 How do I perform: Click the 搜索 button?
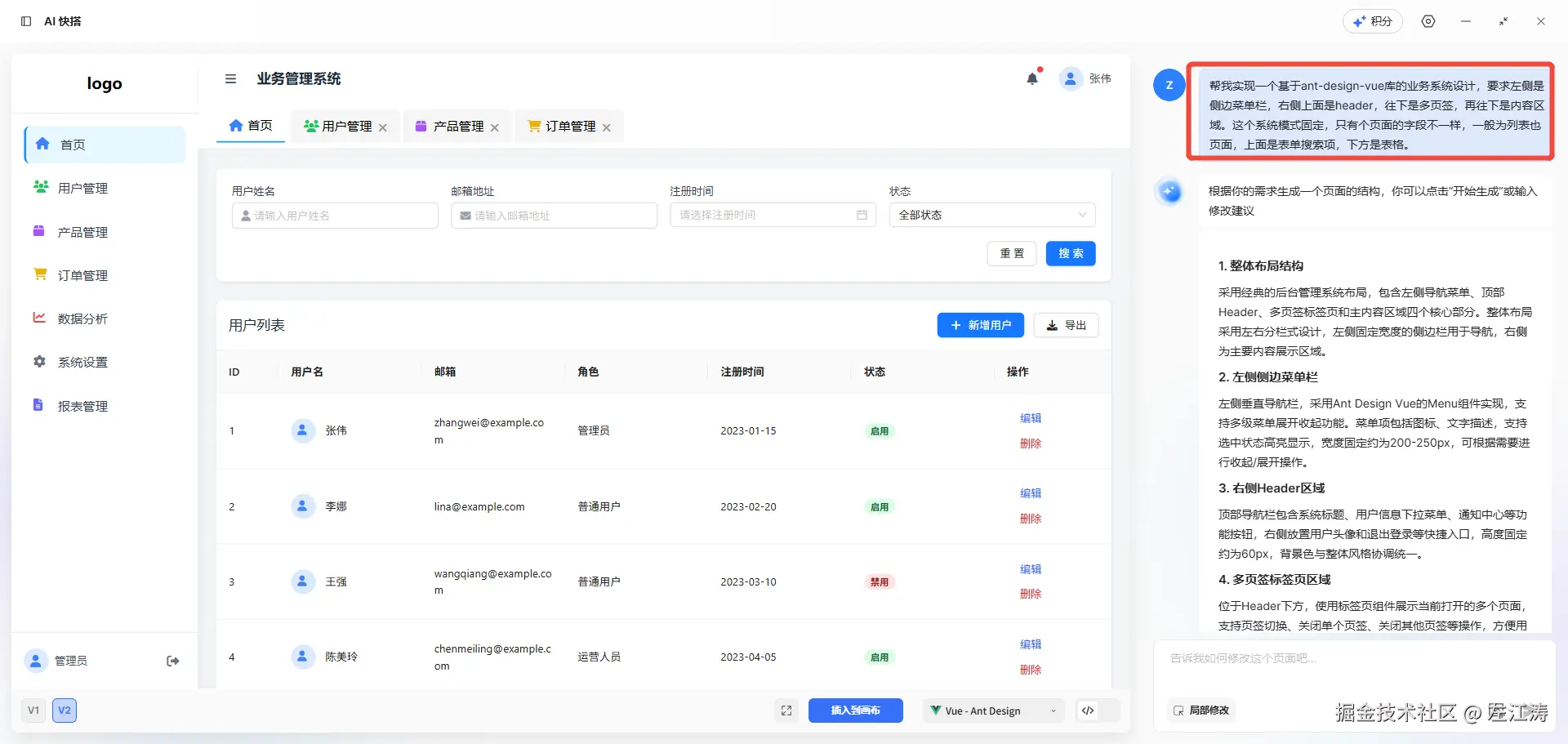(x=1071, y=253)
